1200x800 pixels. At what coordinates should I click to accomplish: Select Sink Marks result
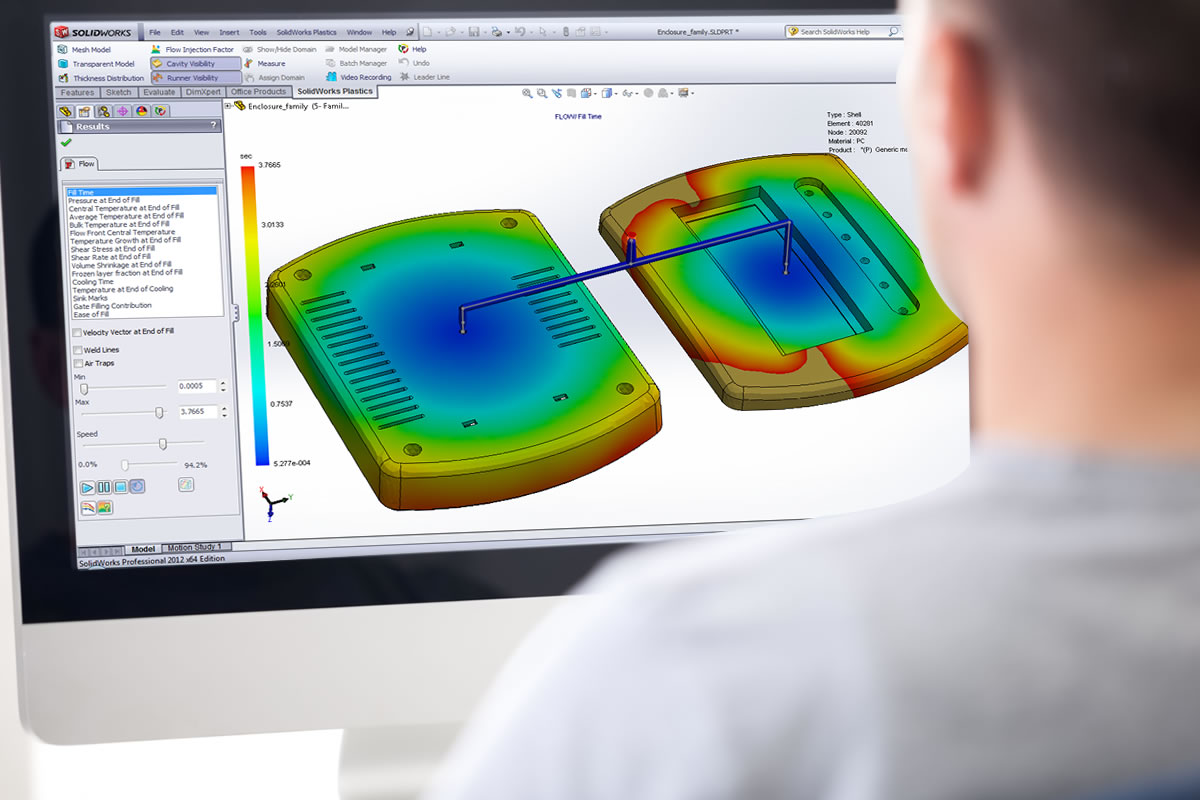(x=90, y=298)
